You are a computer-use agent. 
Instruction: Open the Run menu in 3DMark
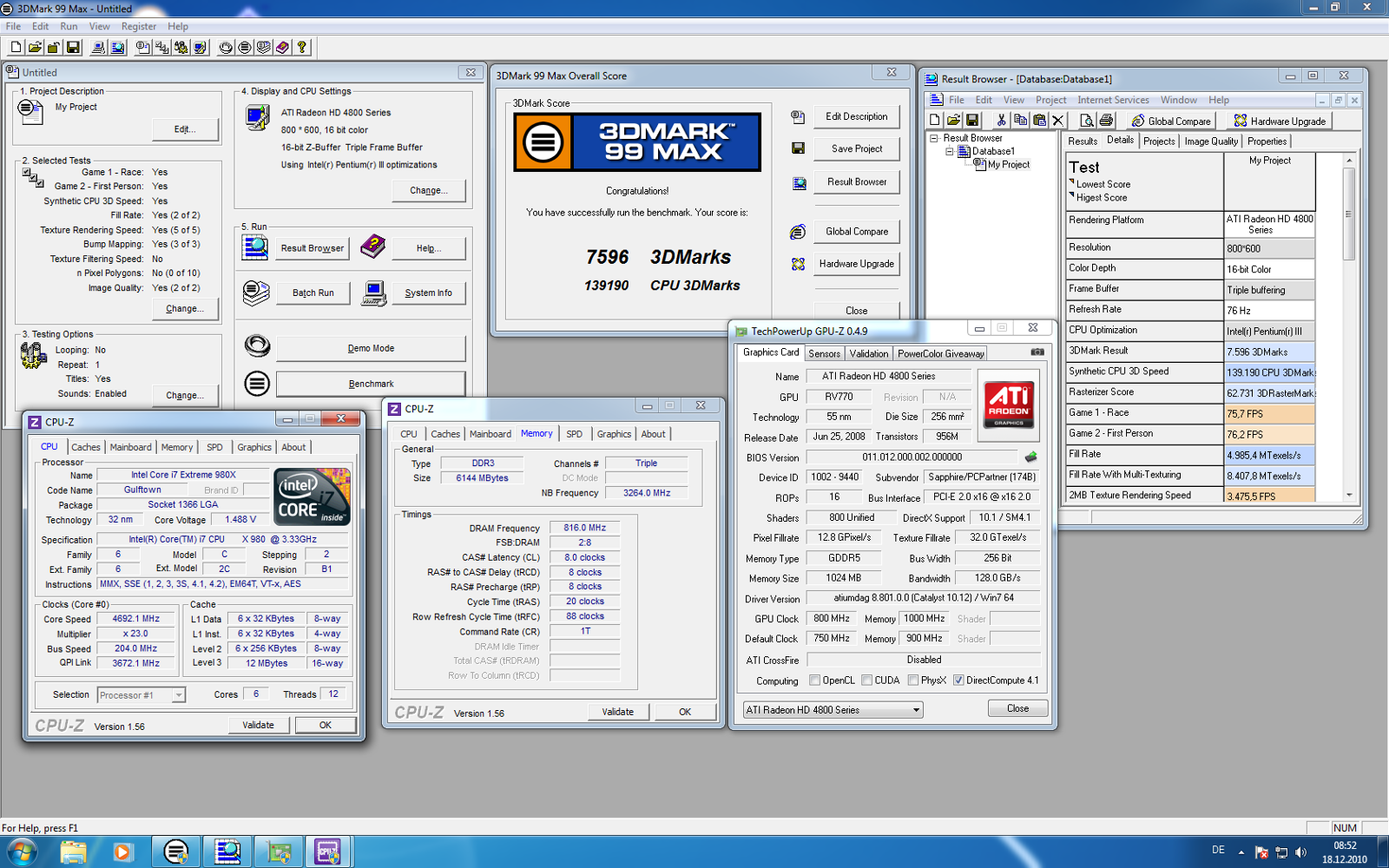tap(69, 27)
